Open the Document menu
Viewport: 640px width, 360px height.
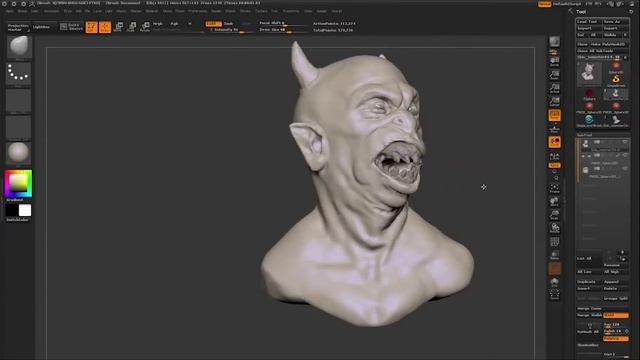point(51,11)
